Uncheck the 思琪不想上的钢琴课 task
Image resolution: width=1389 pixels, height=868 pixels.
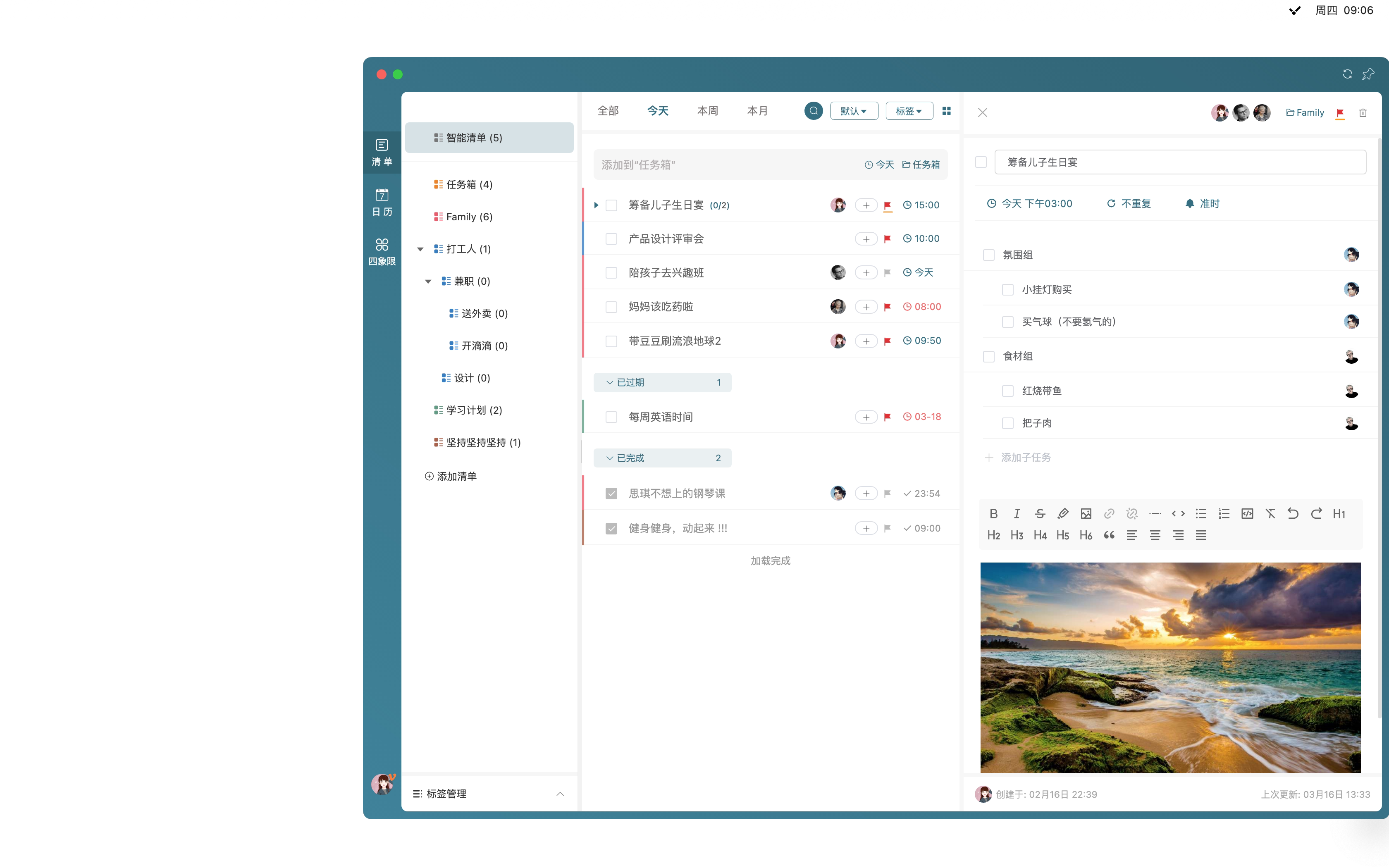(611, 494)
